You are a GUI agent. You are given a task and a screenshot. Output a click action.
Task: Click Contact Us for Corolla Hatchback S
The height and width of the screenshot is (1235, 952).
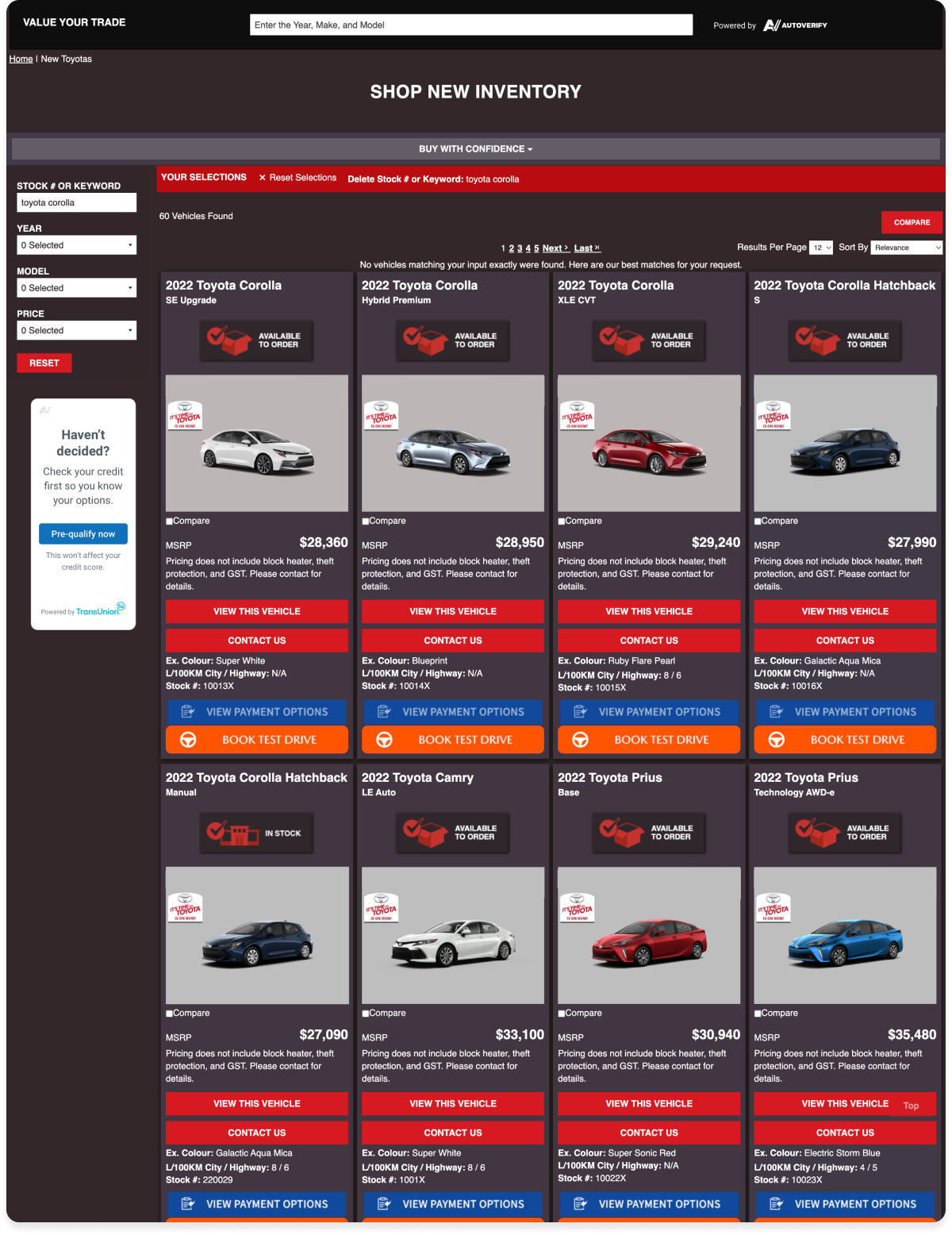(x=845, y=641)
